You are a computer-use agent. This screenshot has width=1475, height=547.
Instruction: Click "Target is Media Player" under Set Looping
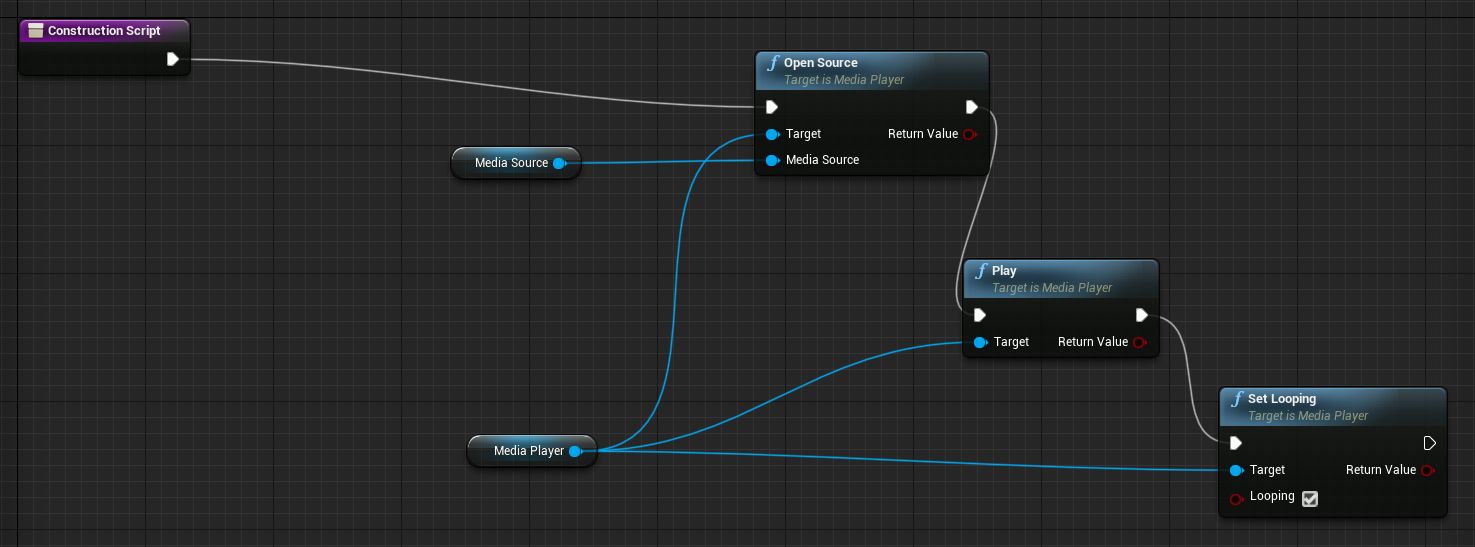point(1308,416)
